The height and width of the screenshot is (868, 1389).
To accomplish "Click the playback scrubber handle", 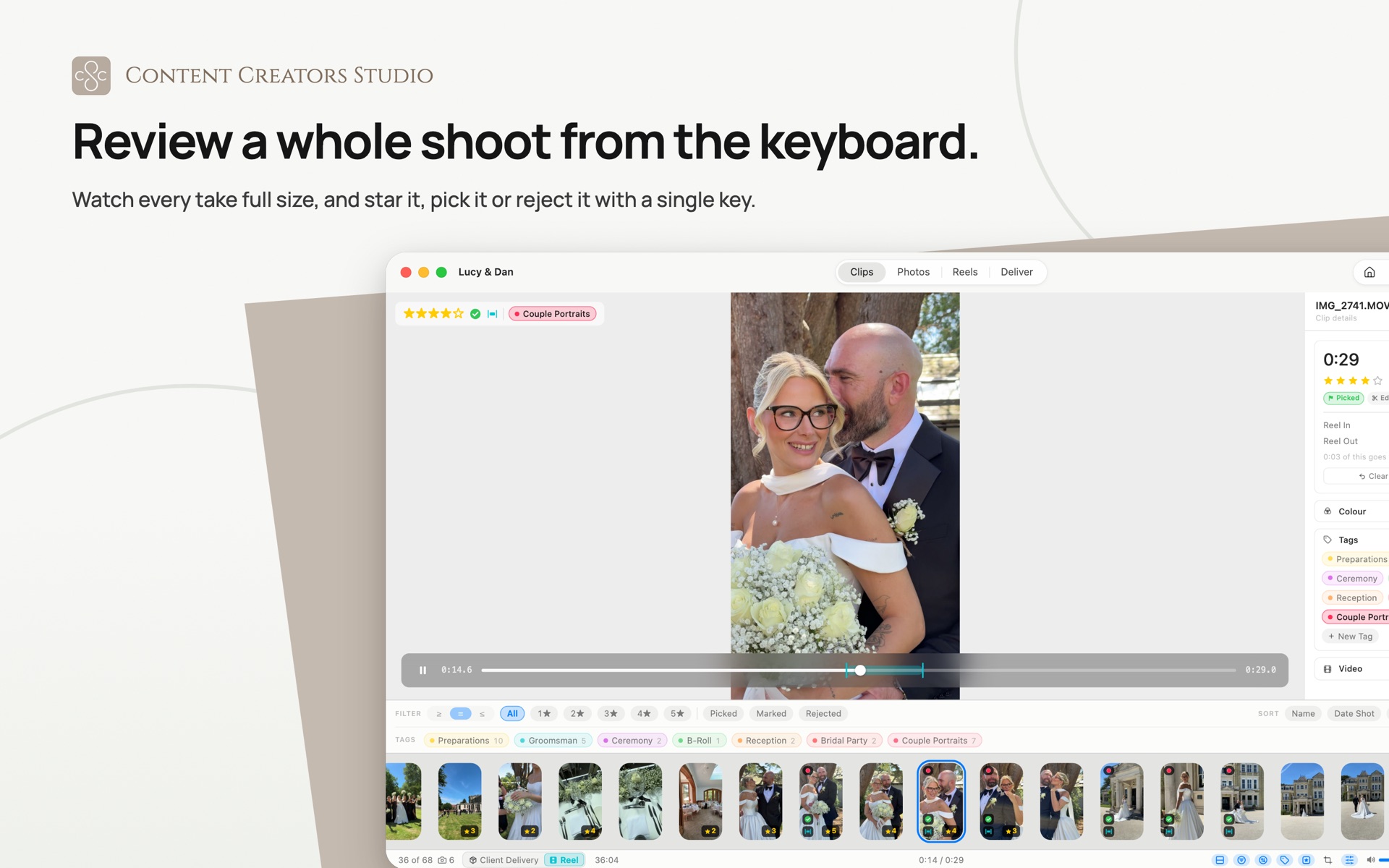I will point(860,671).
